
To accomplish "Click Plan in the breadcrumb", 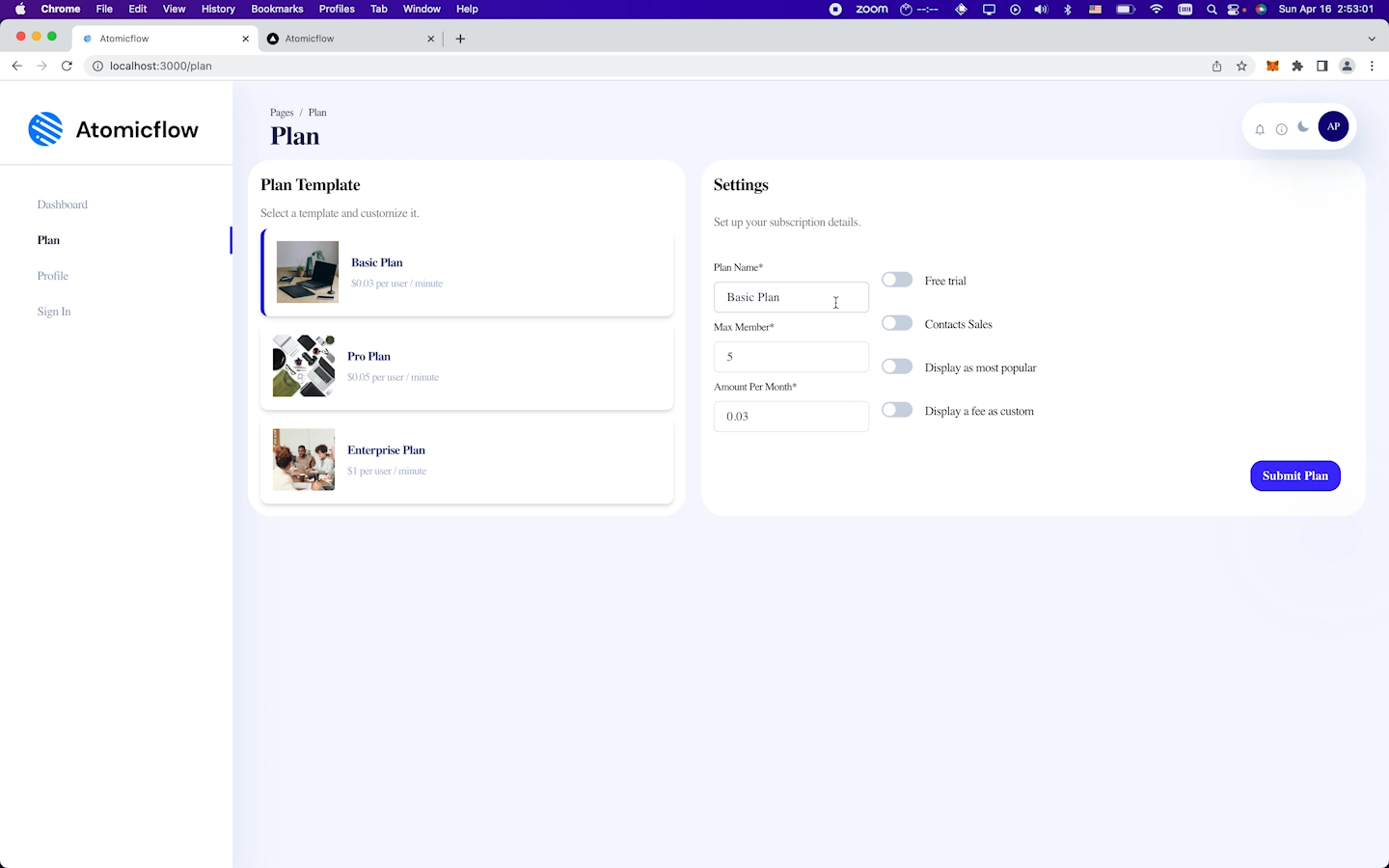I will tap(317, 113).
